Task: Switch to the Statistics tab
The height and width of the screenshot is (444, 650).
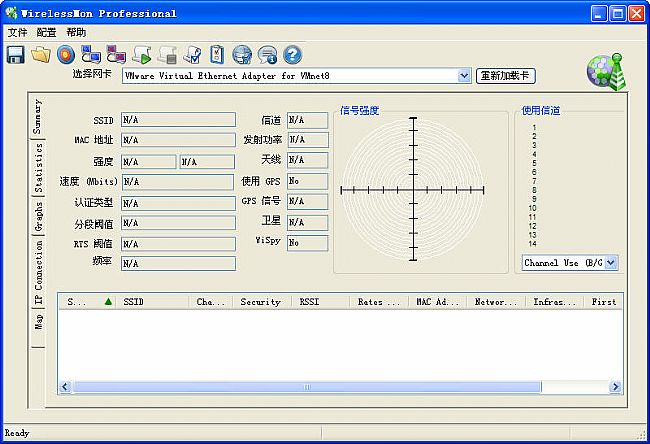Action: click(38, 168)
